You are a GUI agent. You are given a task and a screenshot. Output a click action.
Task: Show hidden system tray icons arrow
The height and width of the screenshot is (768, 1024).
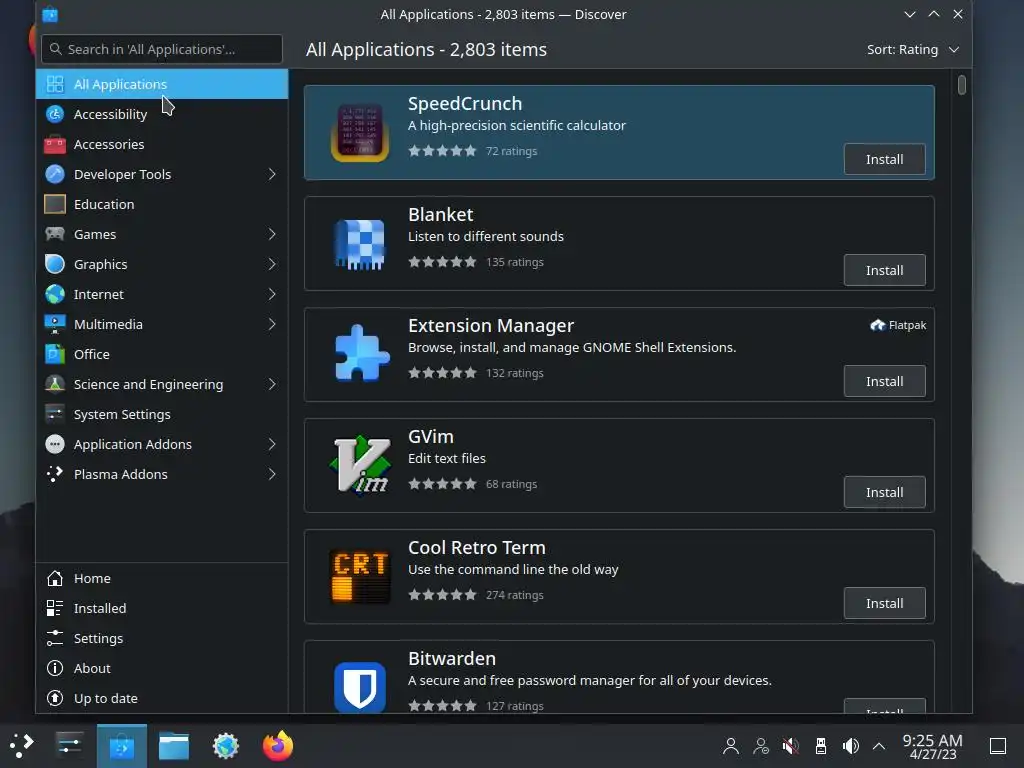(879, 746)
